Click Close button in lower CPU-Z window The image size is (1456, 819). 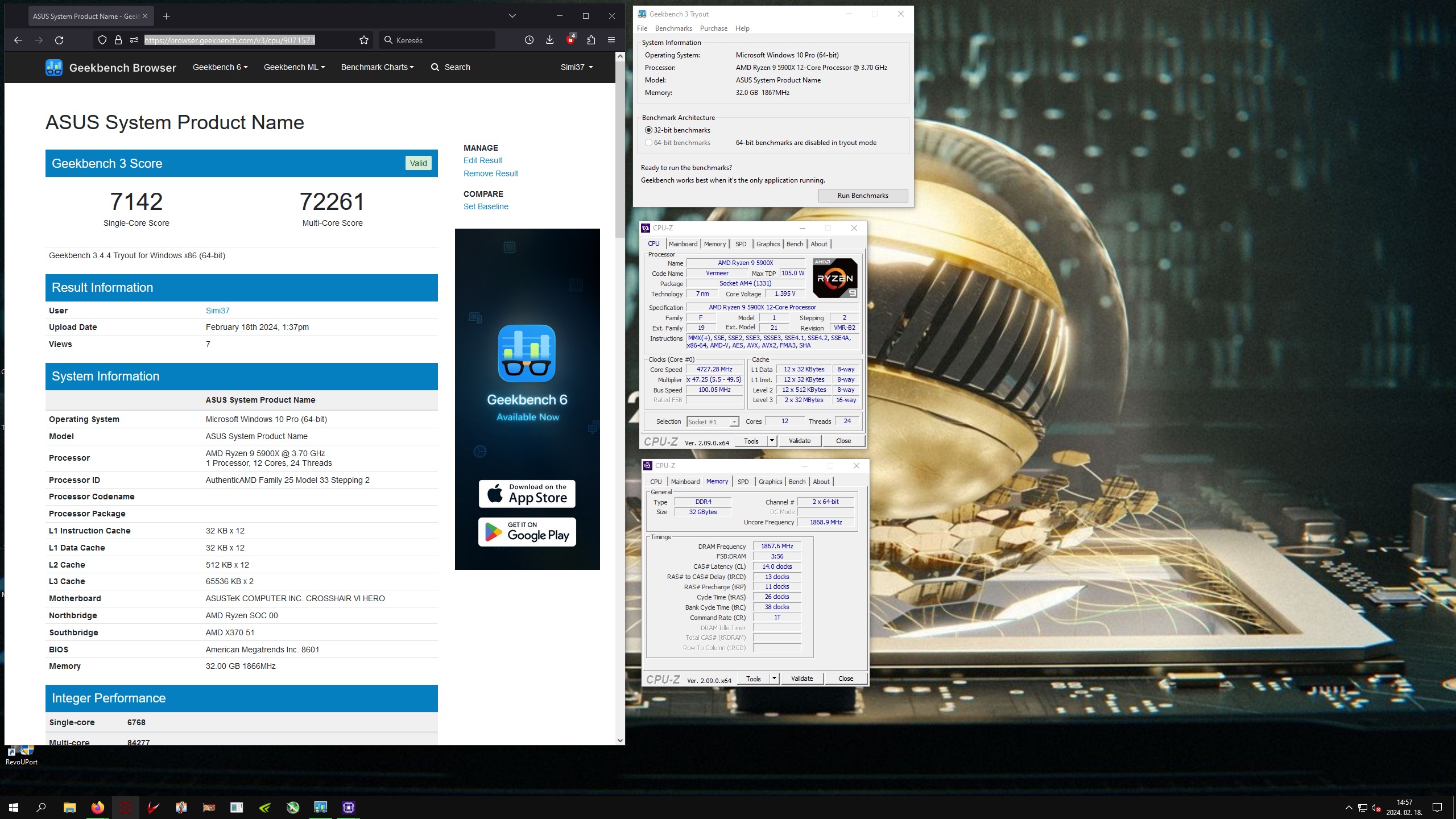tap(846, 679)
